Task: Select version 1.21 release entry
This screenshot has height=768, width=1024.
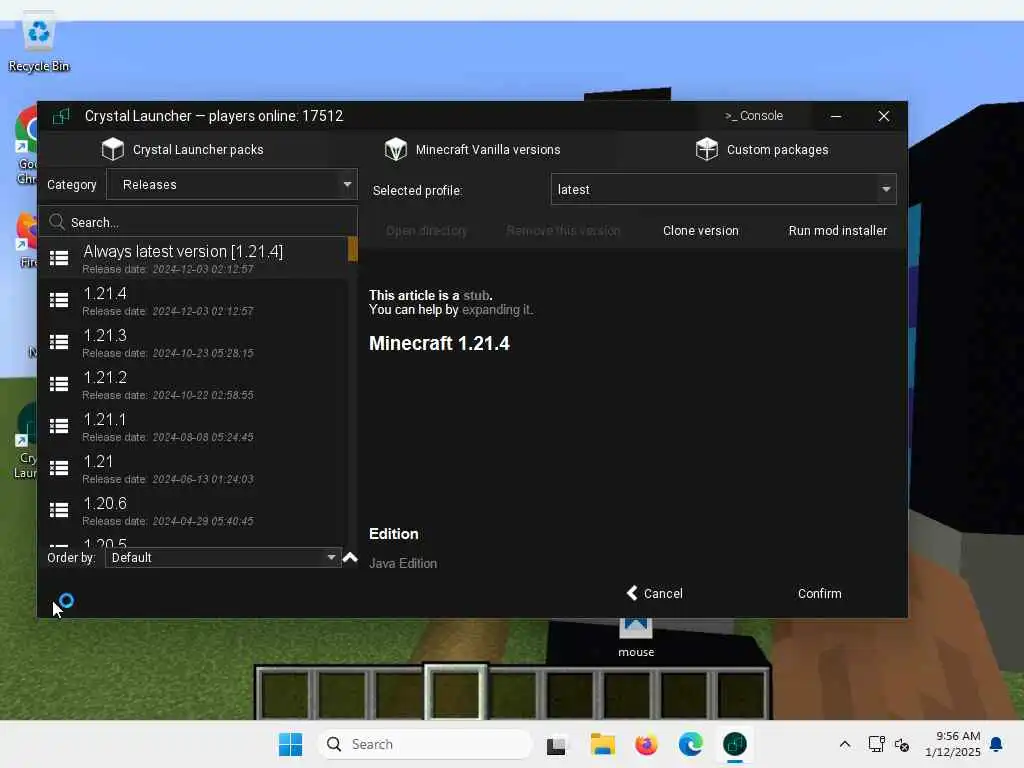Action: coord(193,468)
